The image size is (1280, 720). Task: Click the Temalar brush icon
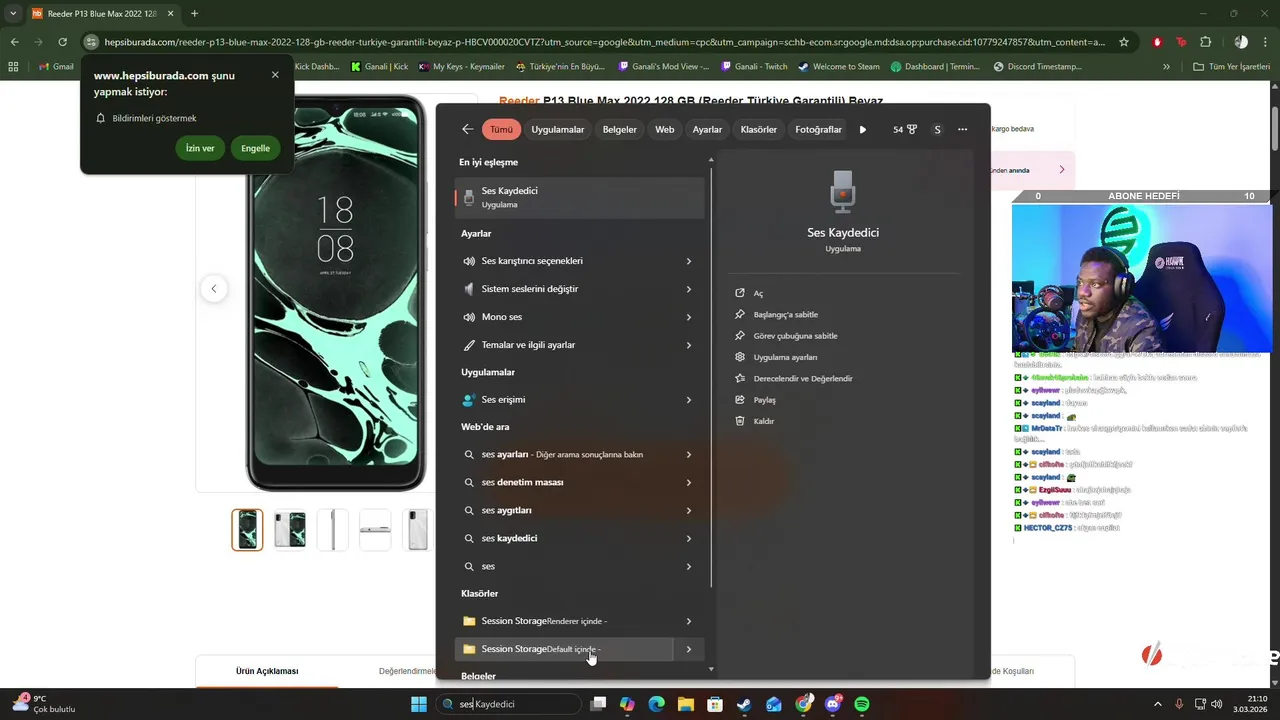(x=469, y=345)
